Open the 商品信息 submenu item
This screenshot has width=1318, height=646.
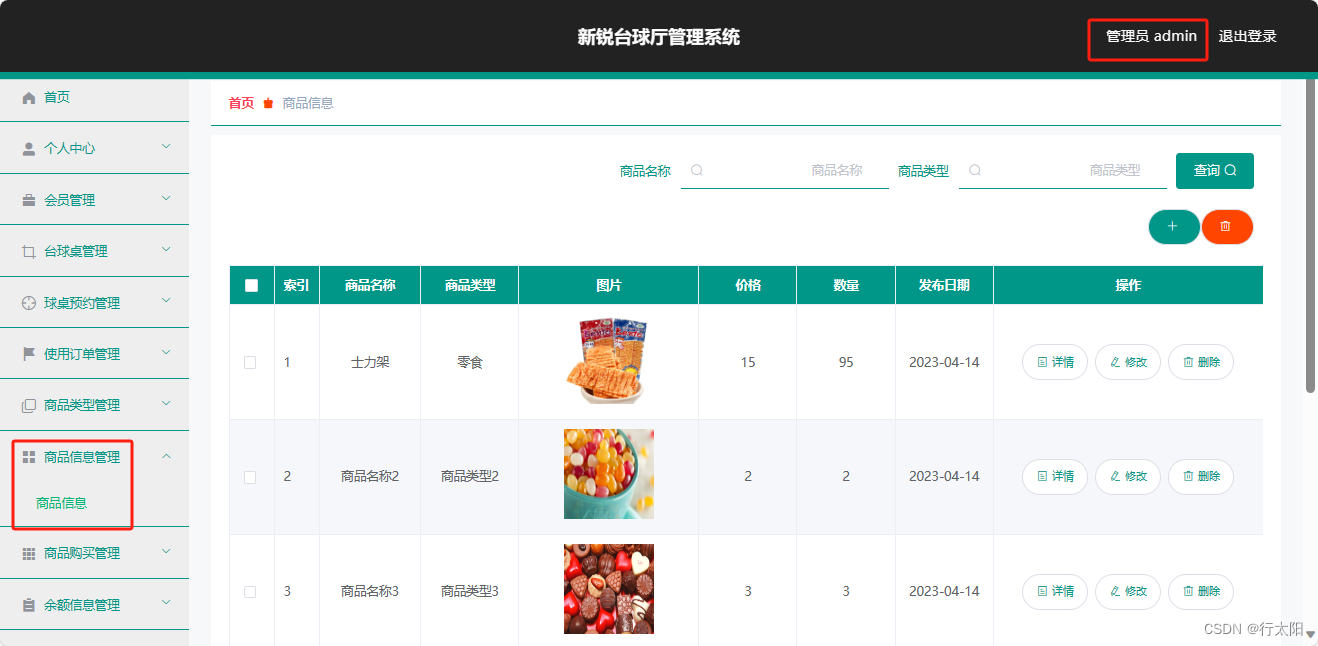coord(62,503)
